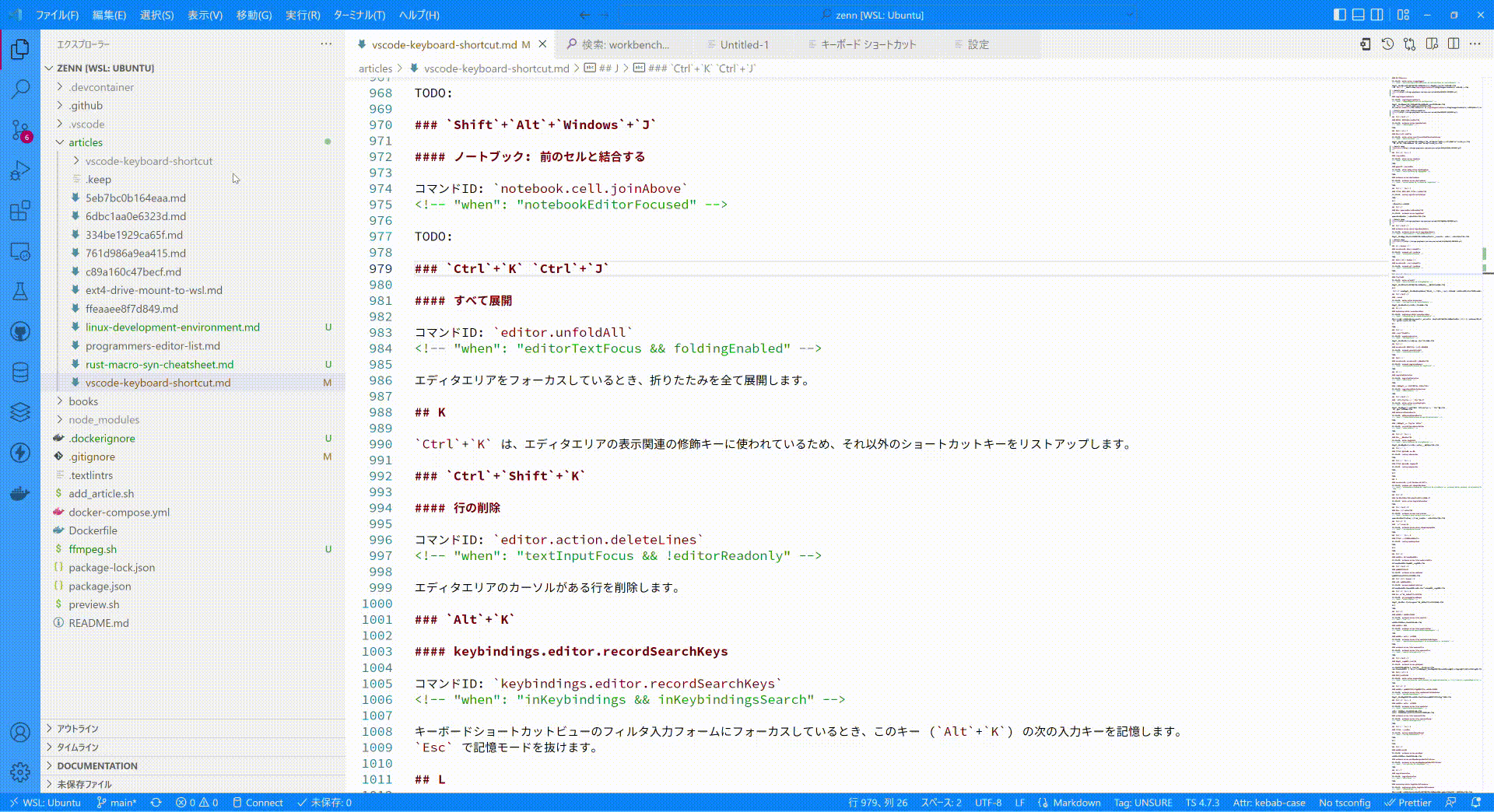The width and height of the screenshot is (1494, 812).
Task: Click the compare changes icon in editor toolbar
Action: pos(1409,44)
